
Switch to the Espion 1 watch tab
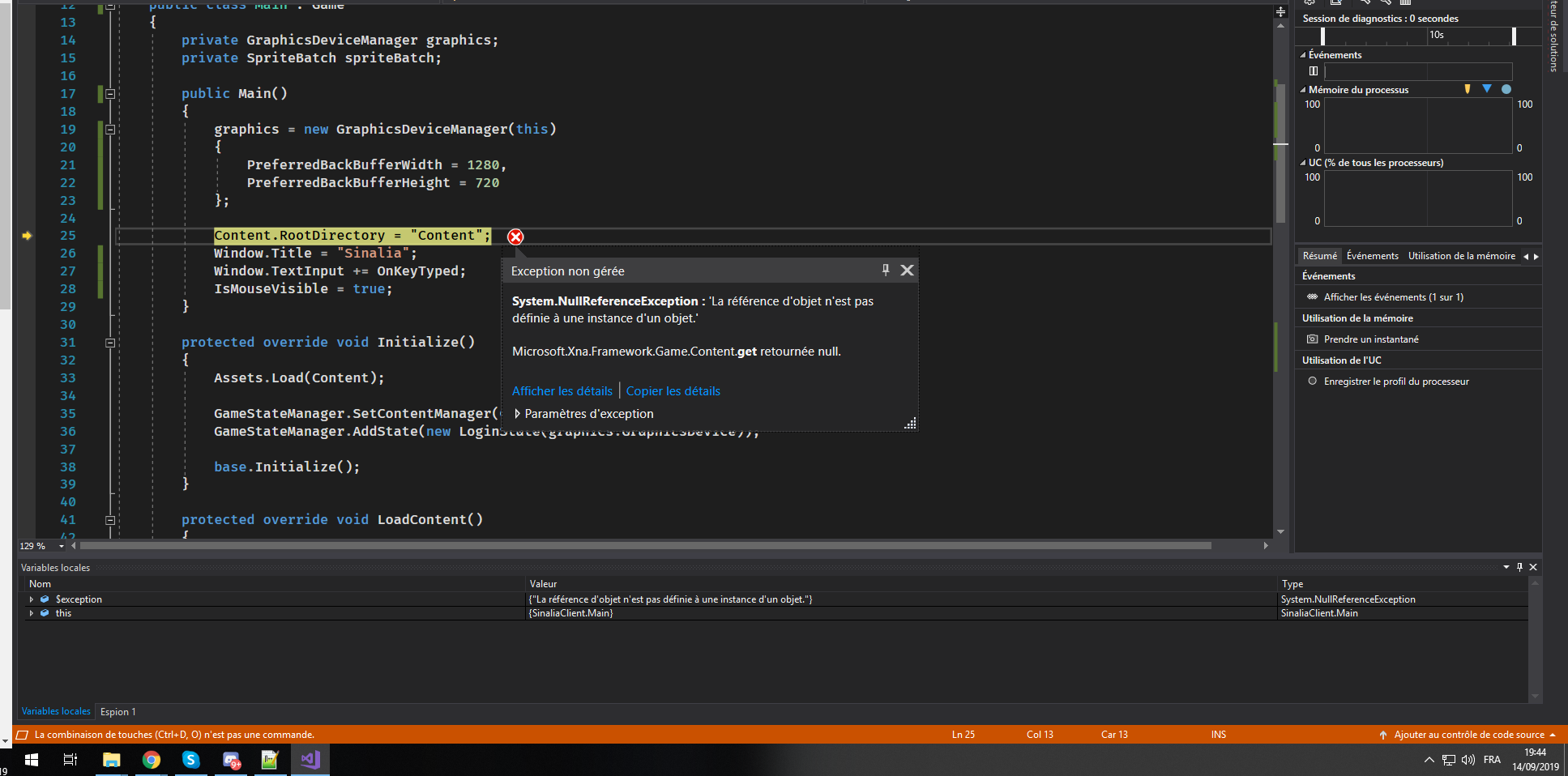[x=118, y=712]
